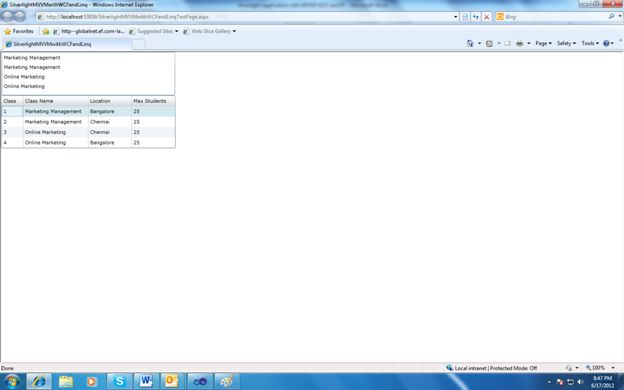
Task: Open the search provider dropdown arrow
Action: [620, 16]
